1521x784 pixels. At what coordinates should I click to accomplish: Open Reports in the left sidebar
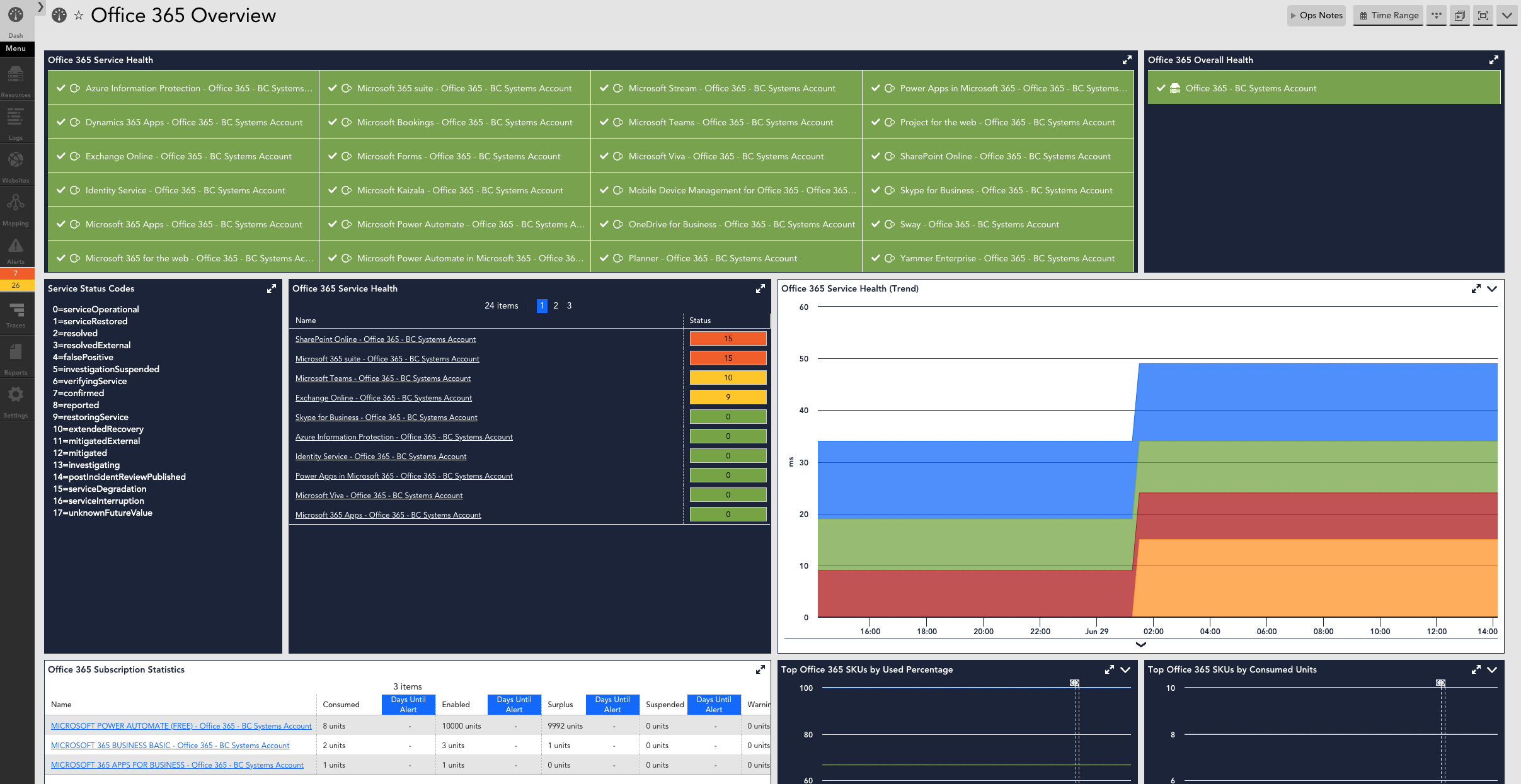pos(16,359)
